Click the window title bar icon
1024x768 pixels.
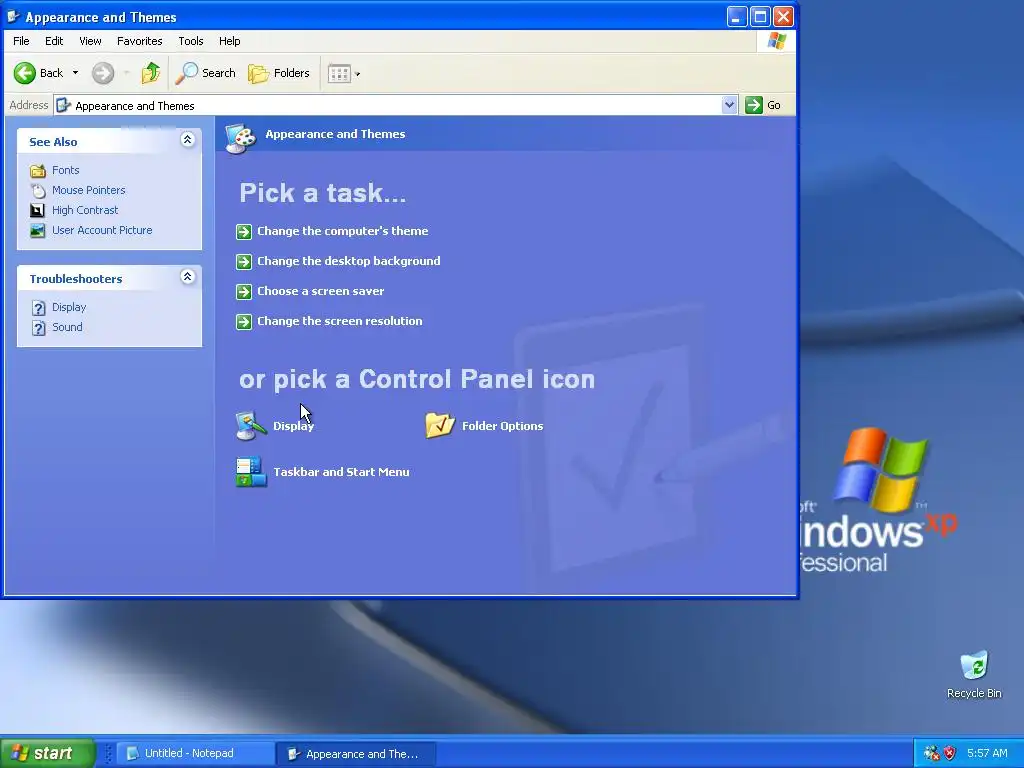[13, 17]
